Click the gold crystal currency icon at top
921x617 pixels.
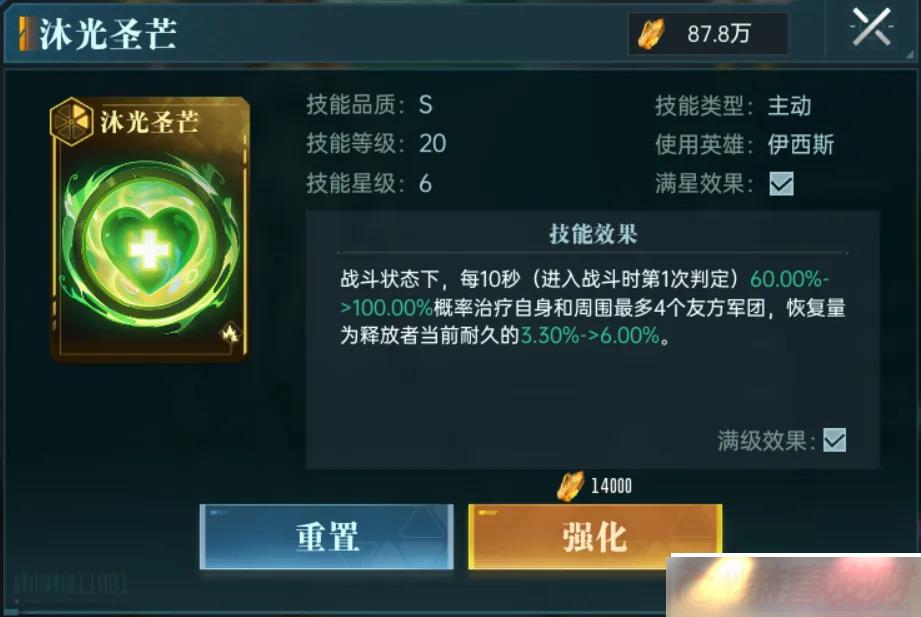[x=651, y=33]
